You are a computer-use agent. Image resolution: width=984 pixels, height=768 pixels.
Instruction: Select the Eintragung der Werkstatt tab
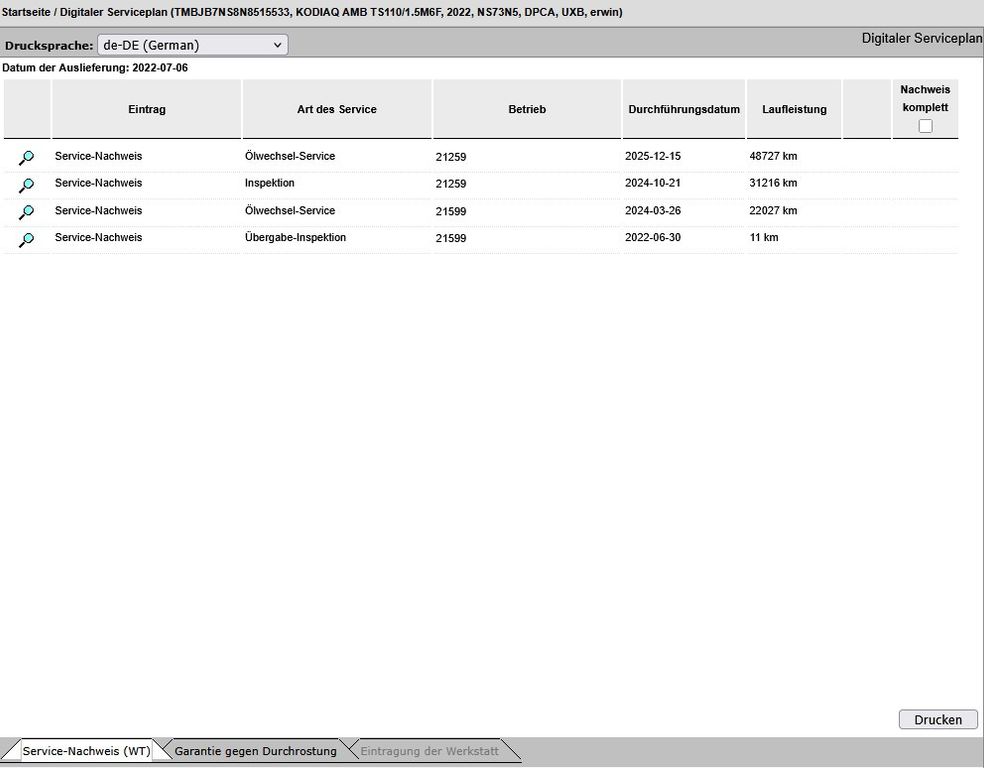tap(429, 750)
